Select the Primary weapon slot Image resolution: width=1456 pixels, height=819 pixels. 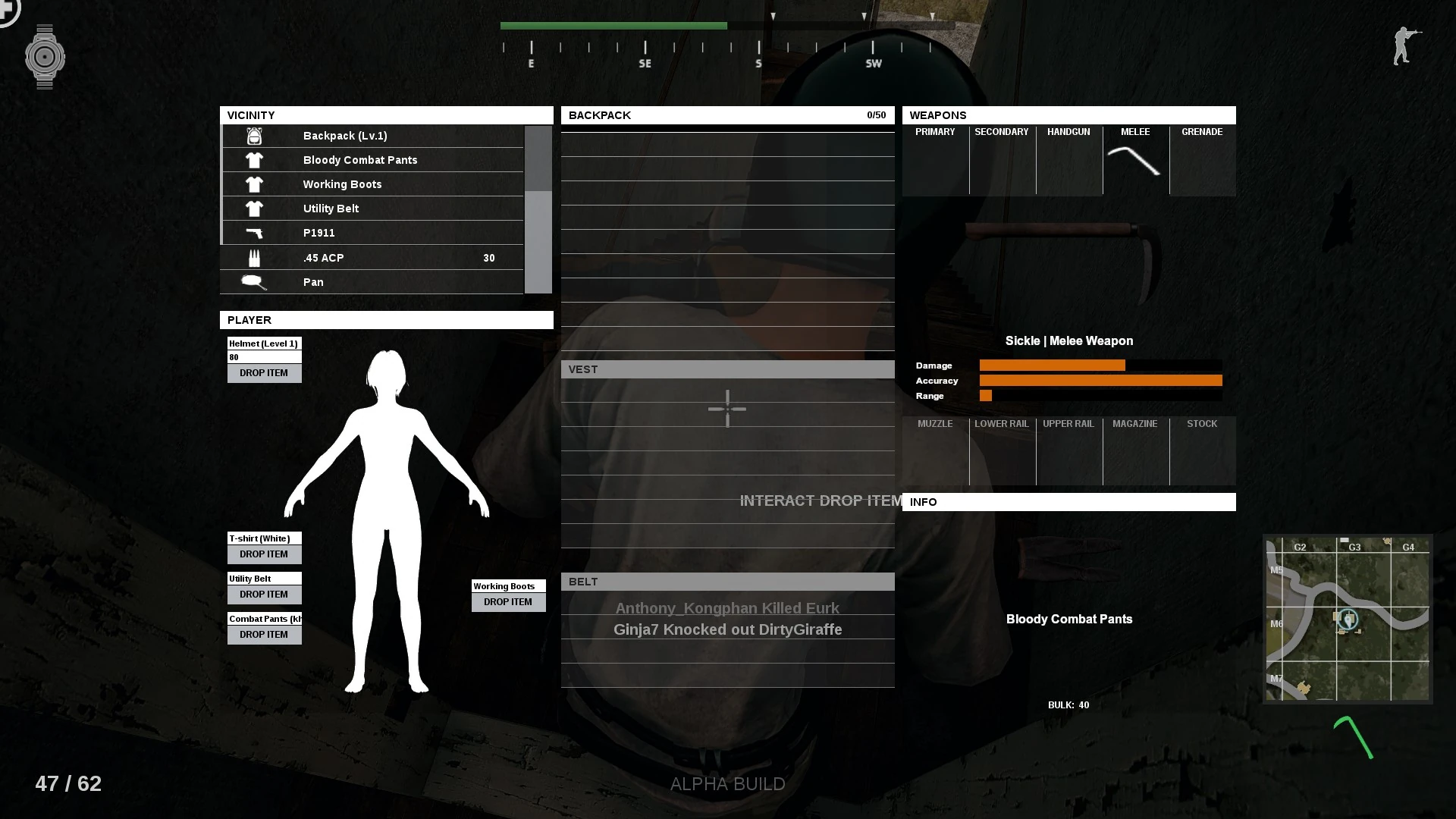[935, 161]
